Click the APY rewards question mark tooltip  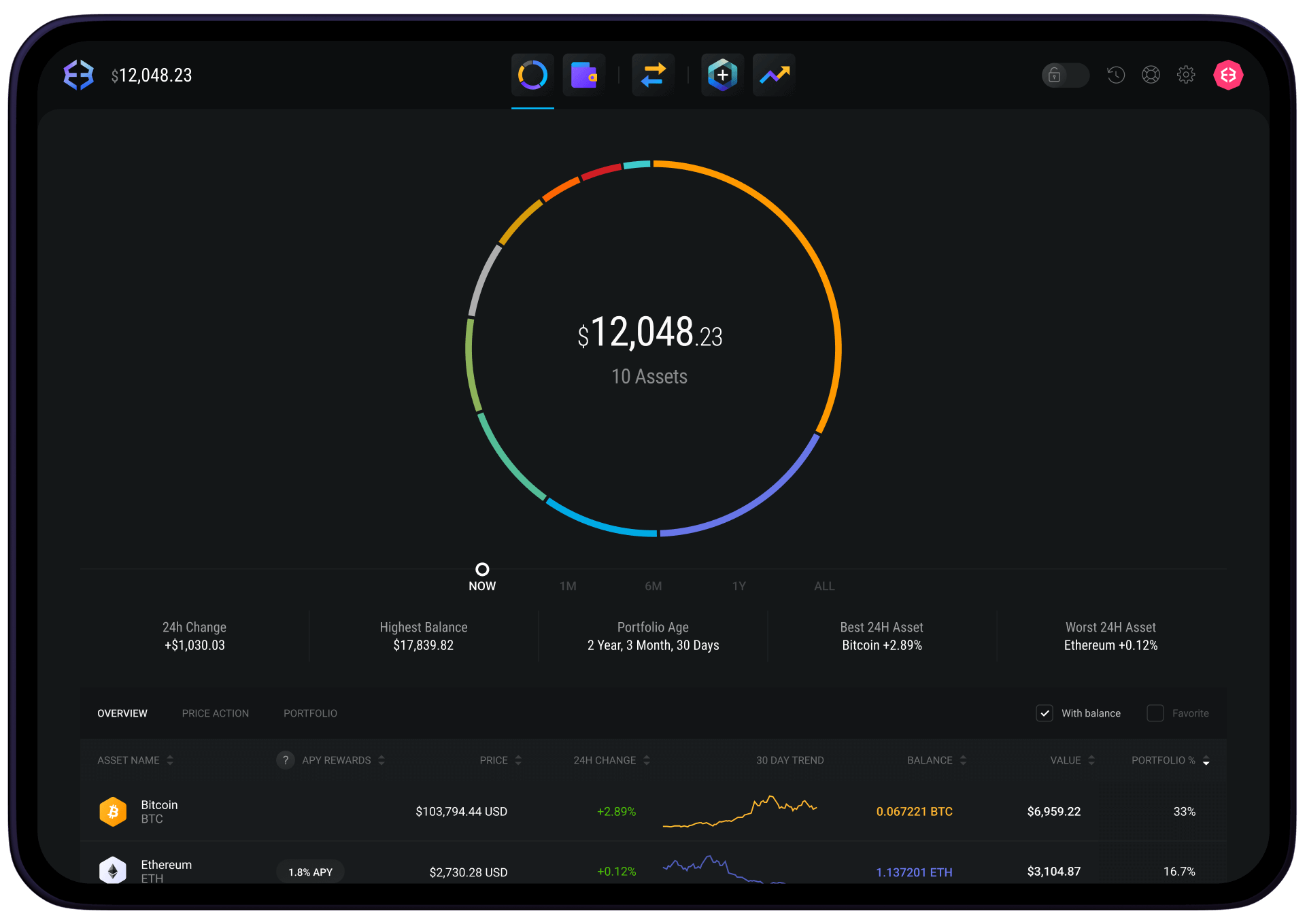point(285,760)
